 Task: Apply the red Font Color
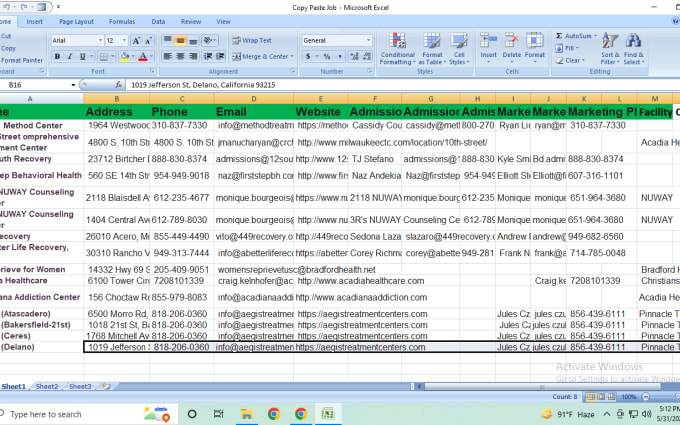pos(143,56)
